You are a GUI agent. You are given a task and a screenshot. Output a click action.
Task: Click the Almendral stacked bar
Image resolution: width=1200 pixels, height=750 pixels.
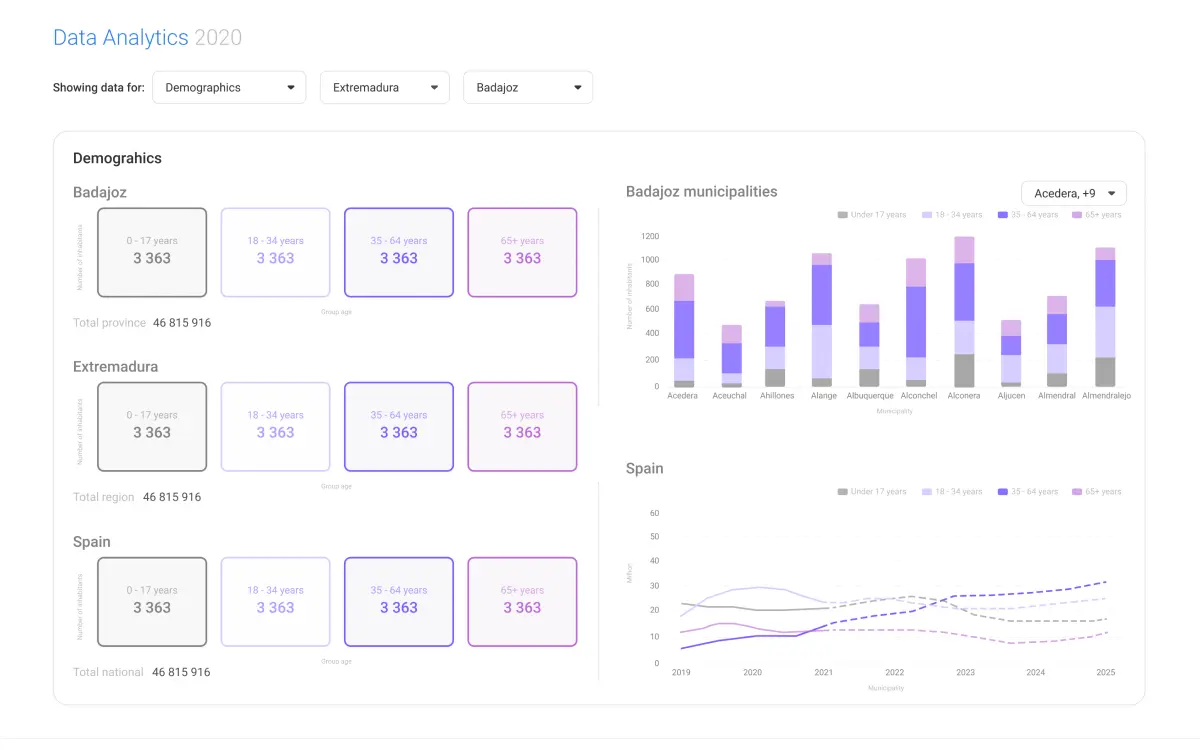[x=1057, y=341]
